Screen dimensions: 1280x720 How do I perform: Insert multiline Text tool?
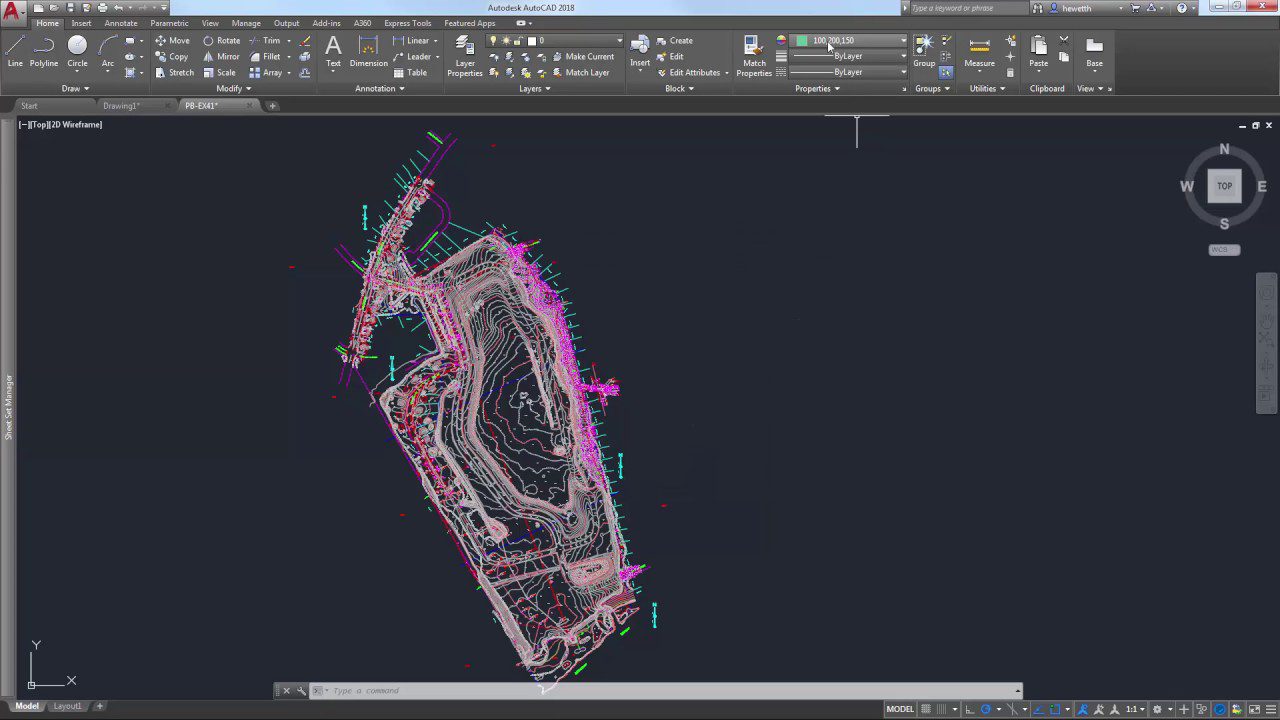333,50
